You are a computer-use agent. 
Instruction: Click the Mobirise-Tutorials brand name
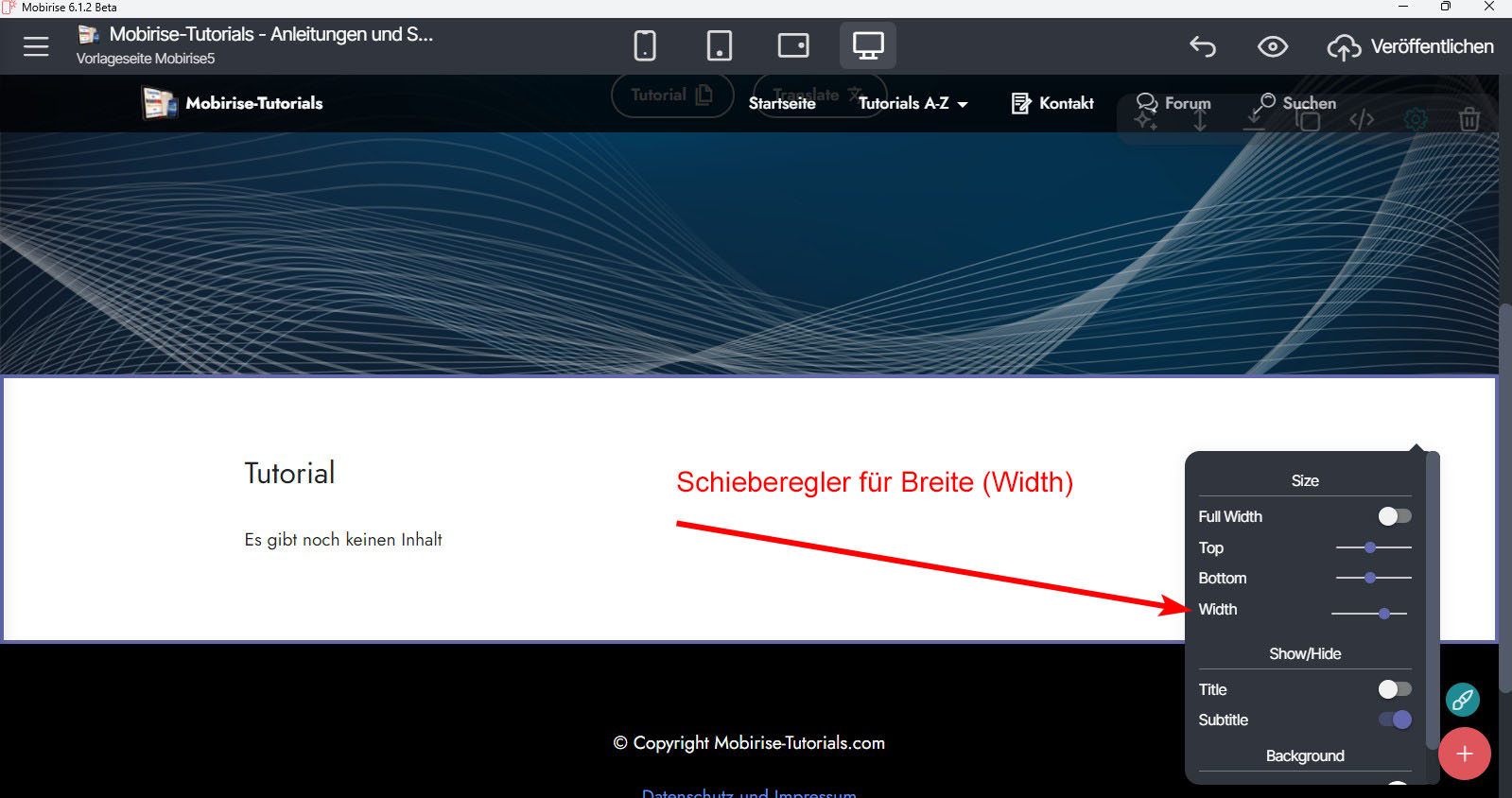[x=254, y=103]
